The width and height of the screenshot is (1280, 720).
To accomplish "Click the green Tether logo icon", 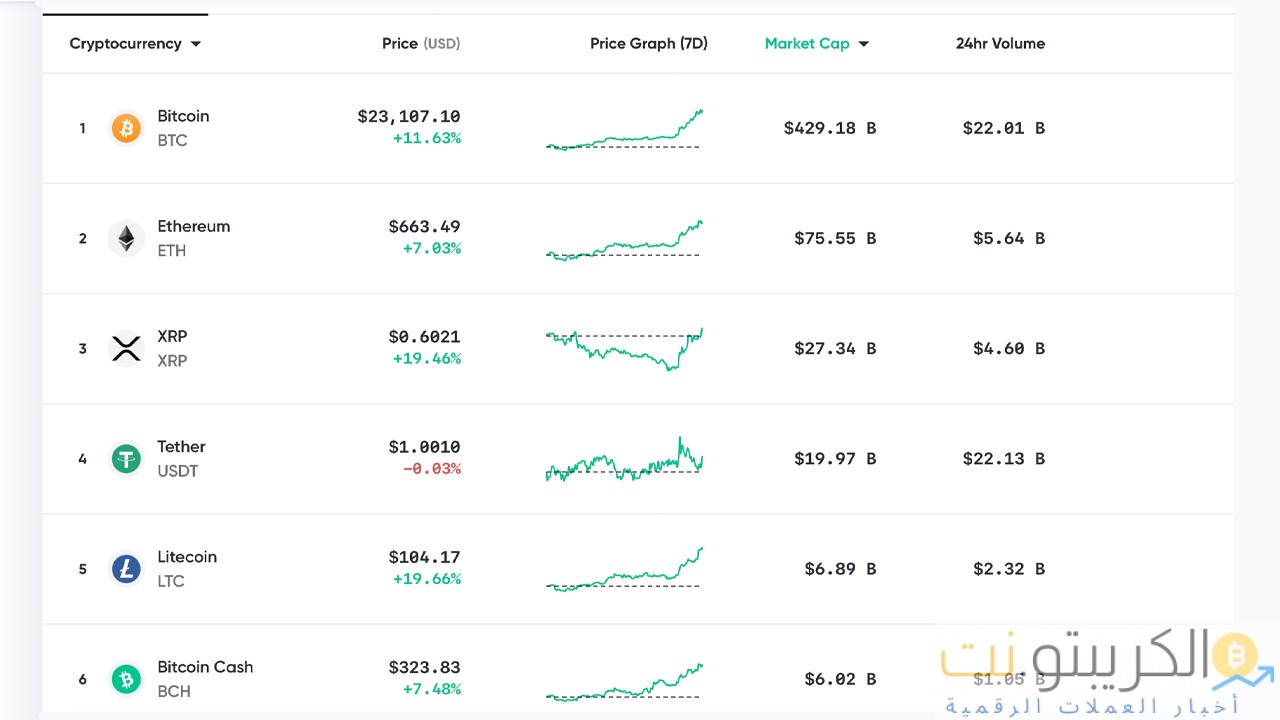I will pyautogui.click(x=125, y=458).
